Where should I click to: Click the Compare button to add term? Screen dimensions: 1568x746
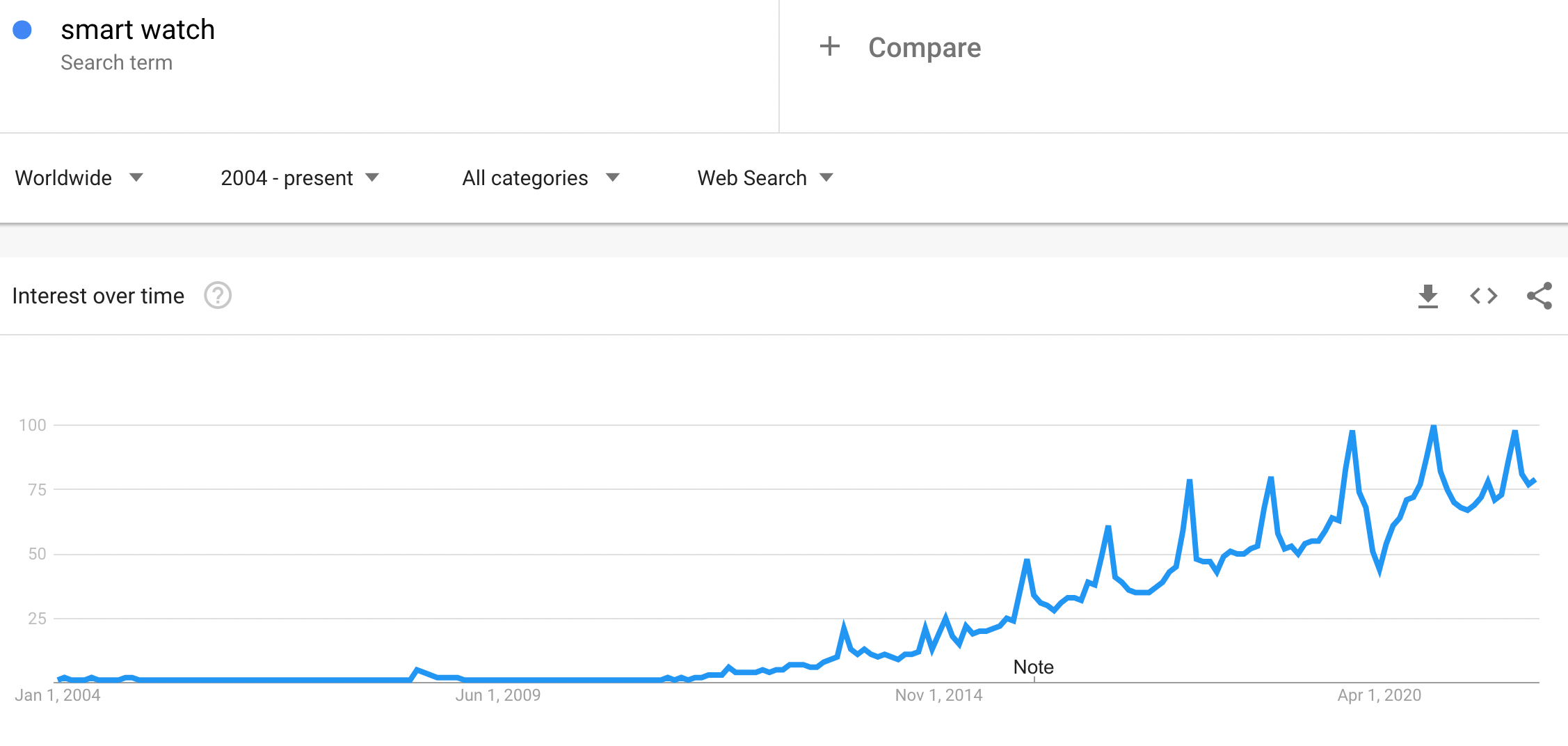point(925,47)
